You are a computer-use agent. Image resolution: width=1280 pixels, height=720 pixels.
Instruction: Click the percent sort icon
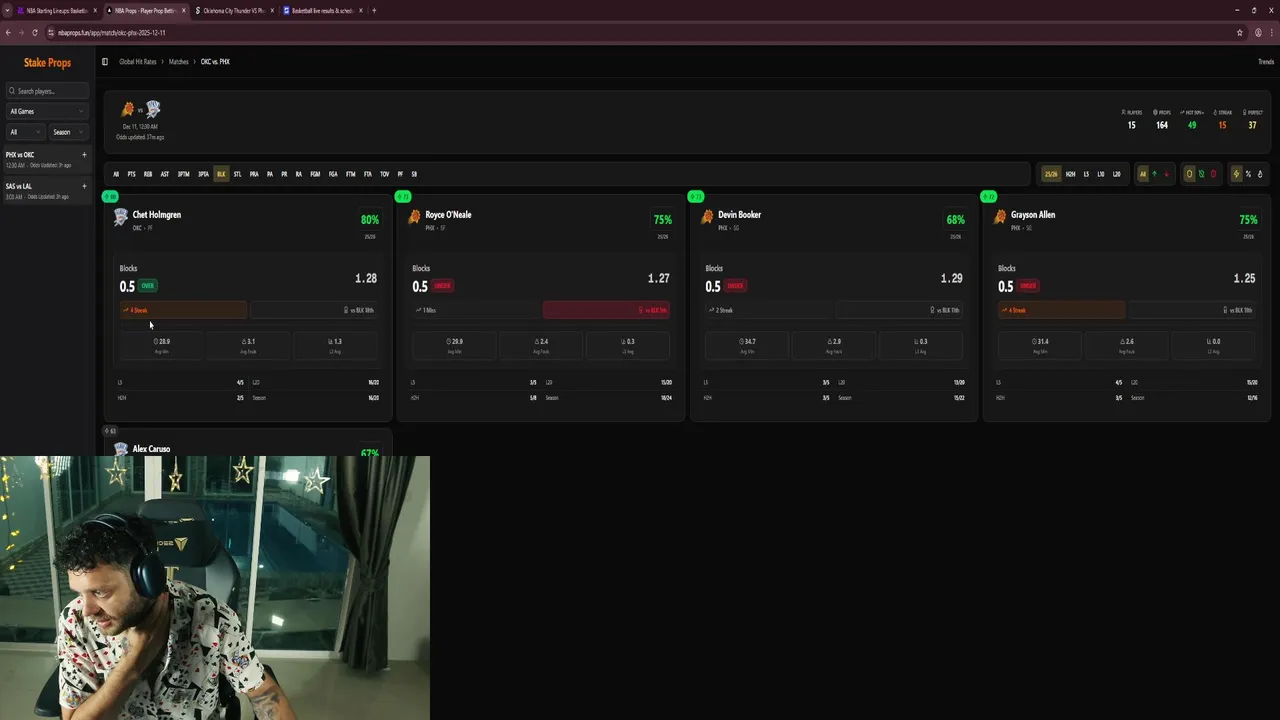pos(1248,174)
